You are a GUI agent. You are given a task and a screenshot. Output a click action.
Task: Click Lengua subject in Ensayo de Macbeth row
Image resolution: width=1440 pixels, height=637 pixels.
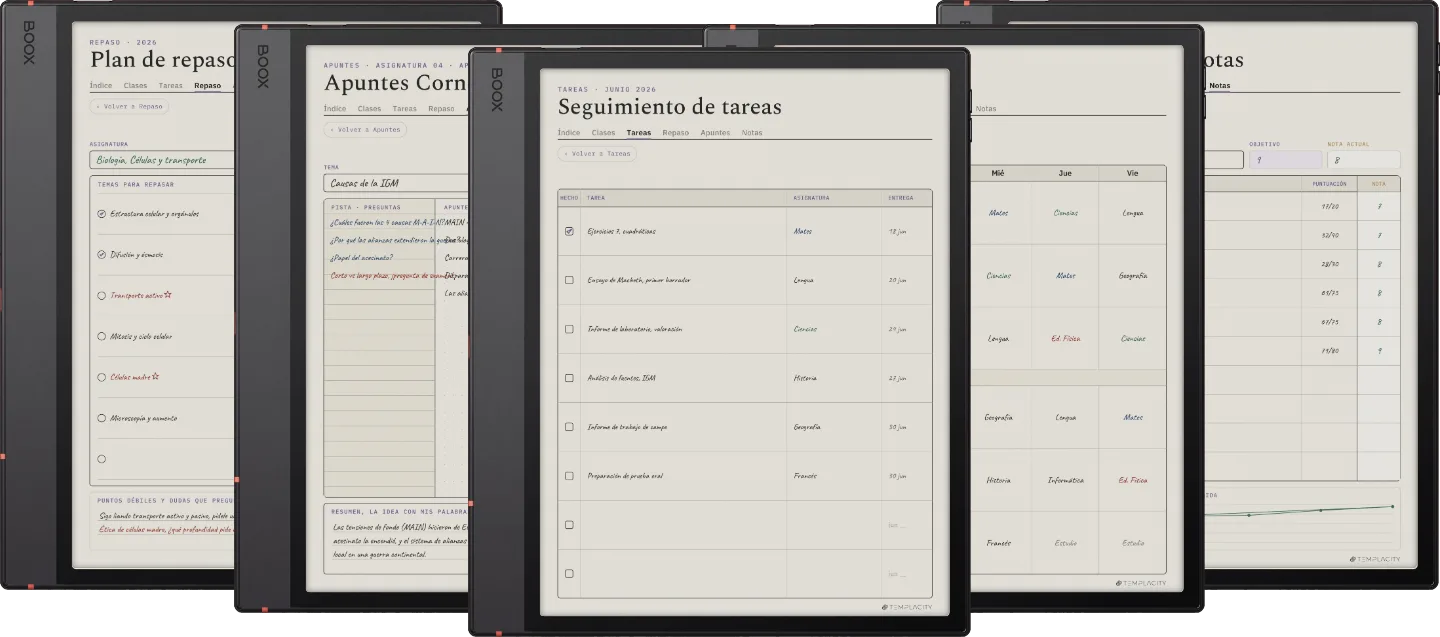(x=805, y=280)
